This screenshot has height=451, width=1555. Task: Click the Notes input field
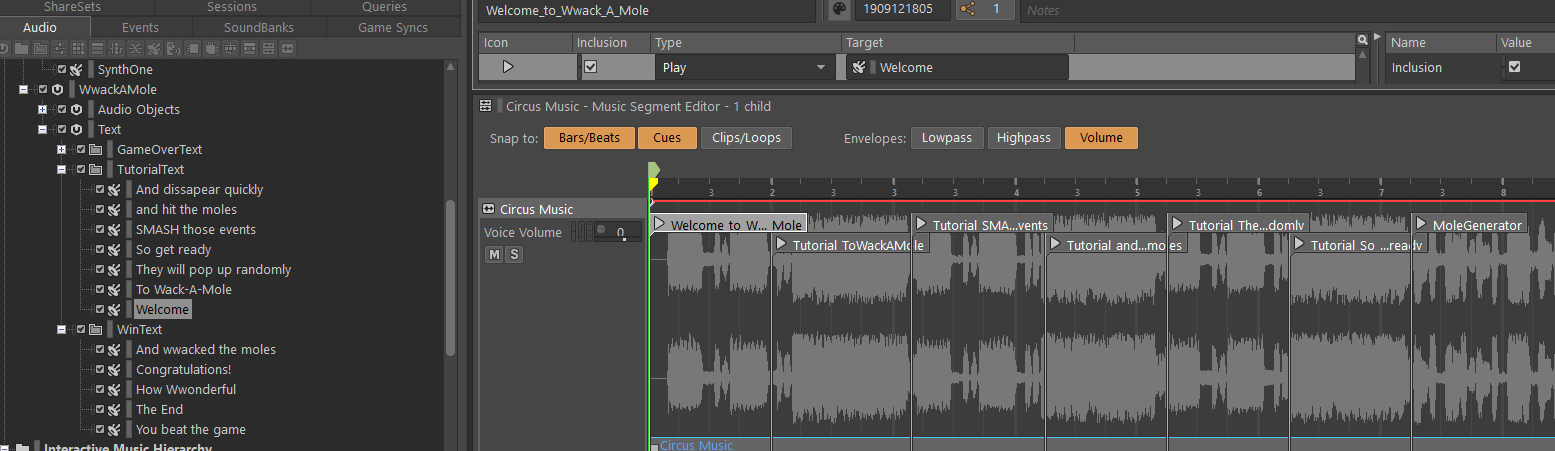tap(1287, 10)
